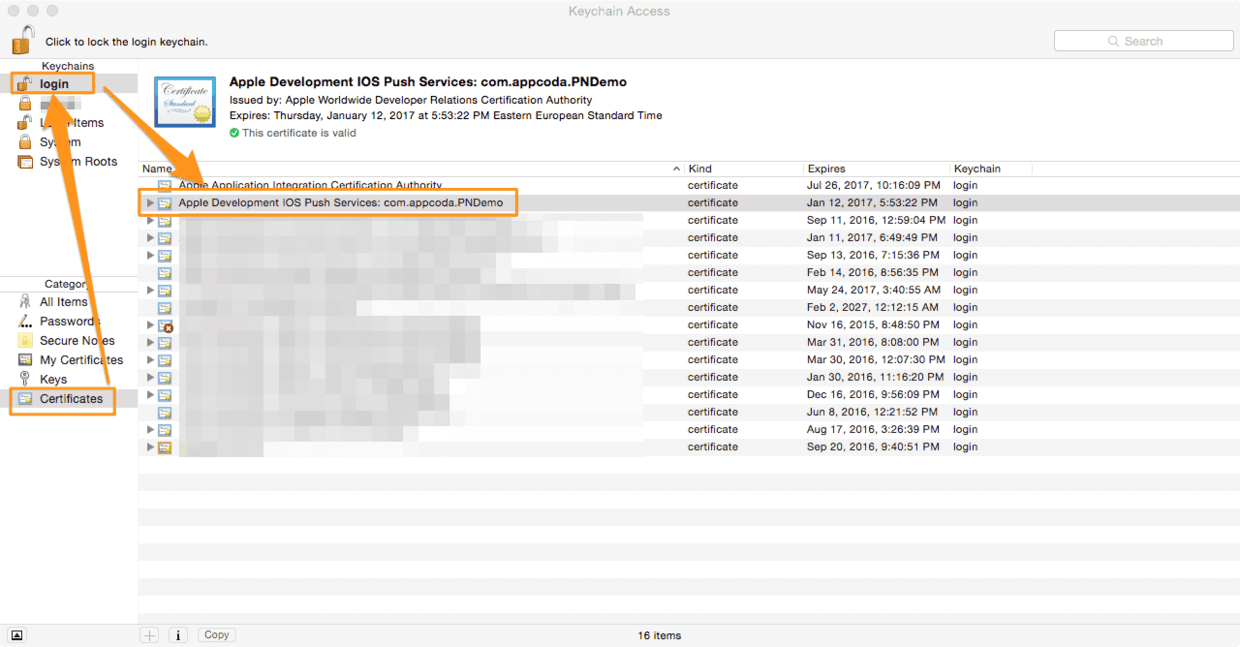Click the green valid-certificate checkmark icon
This screenshot has height=647, width=1240.
point(234,132)
